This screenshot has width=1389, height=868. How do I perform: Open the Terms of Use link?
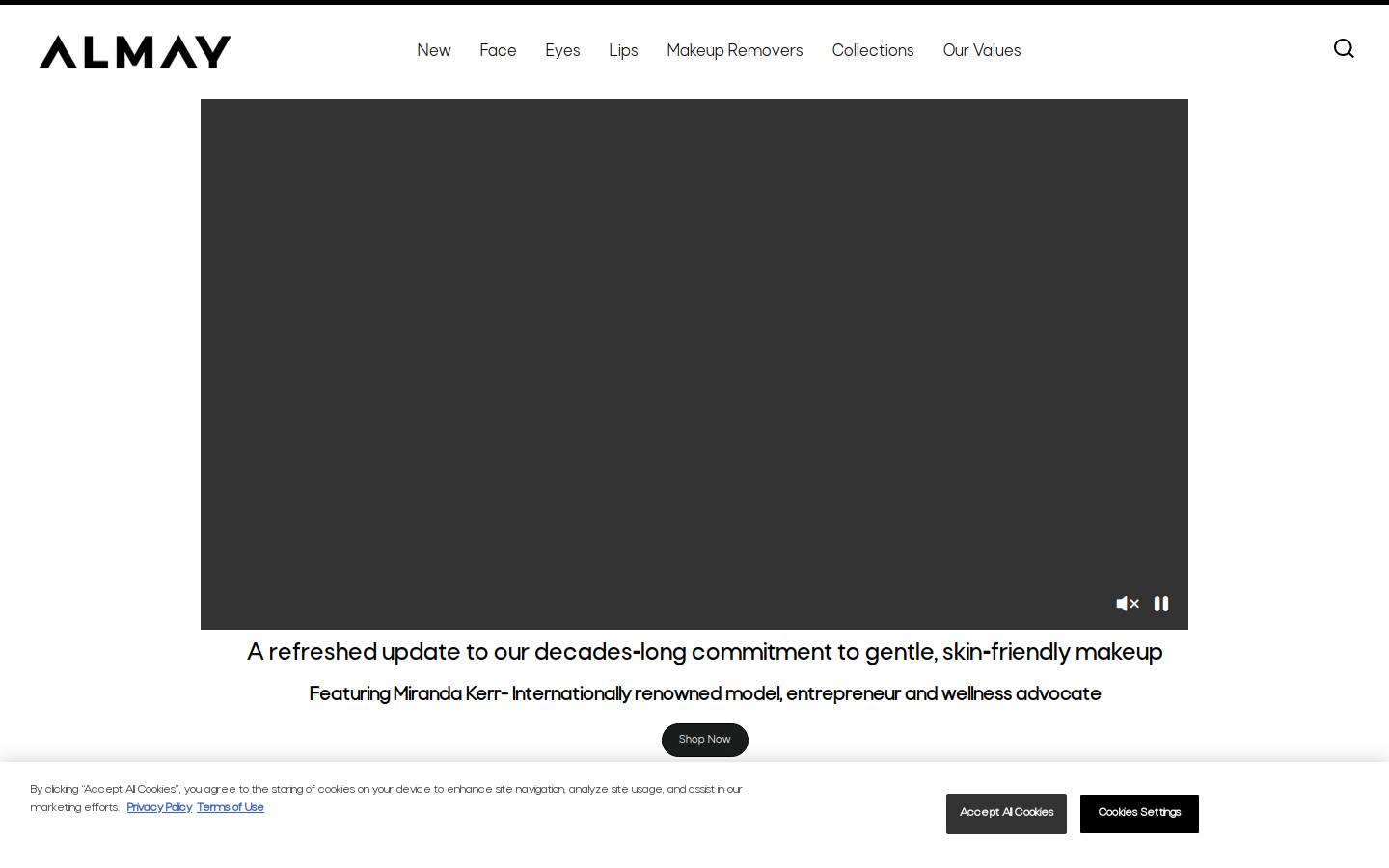pos(231,808)
